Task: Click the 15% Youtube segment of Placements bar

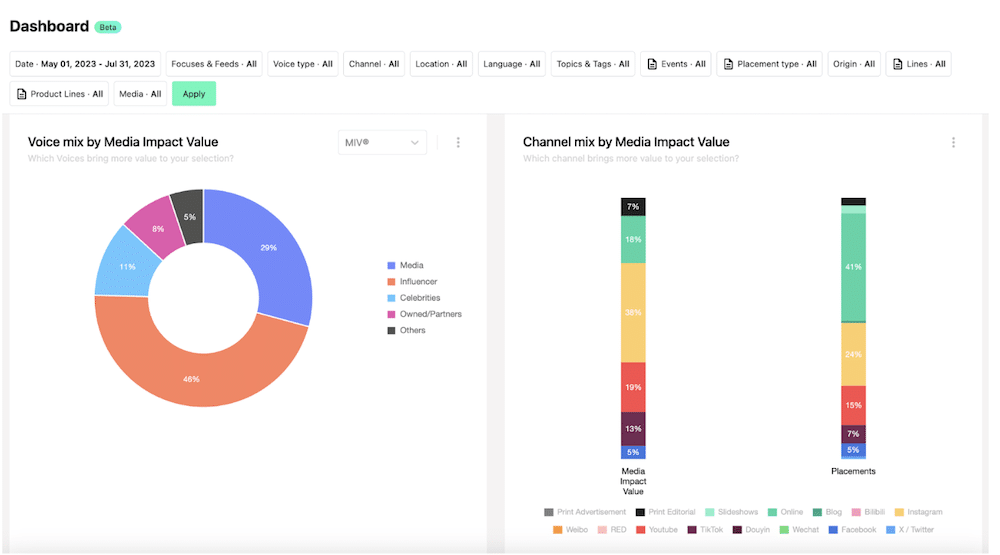Action: [x=853, y=405]
